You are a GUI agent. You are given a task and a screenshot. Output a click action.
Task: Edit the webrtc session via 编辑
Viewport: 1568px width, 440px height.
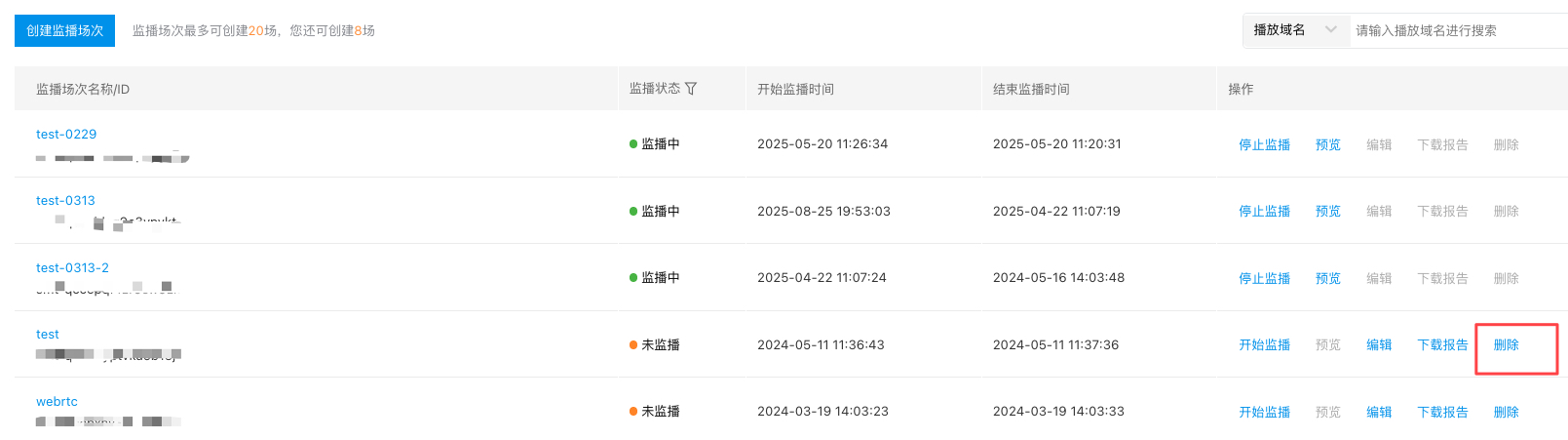(1379, 412)
